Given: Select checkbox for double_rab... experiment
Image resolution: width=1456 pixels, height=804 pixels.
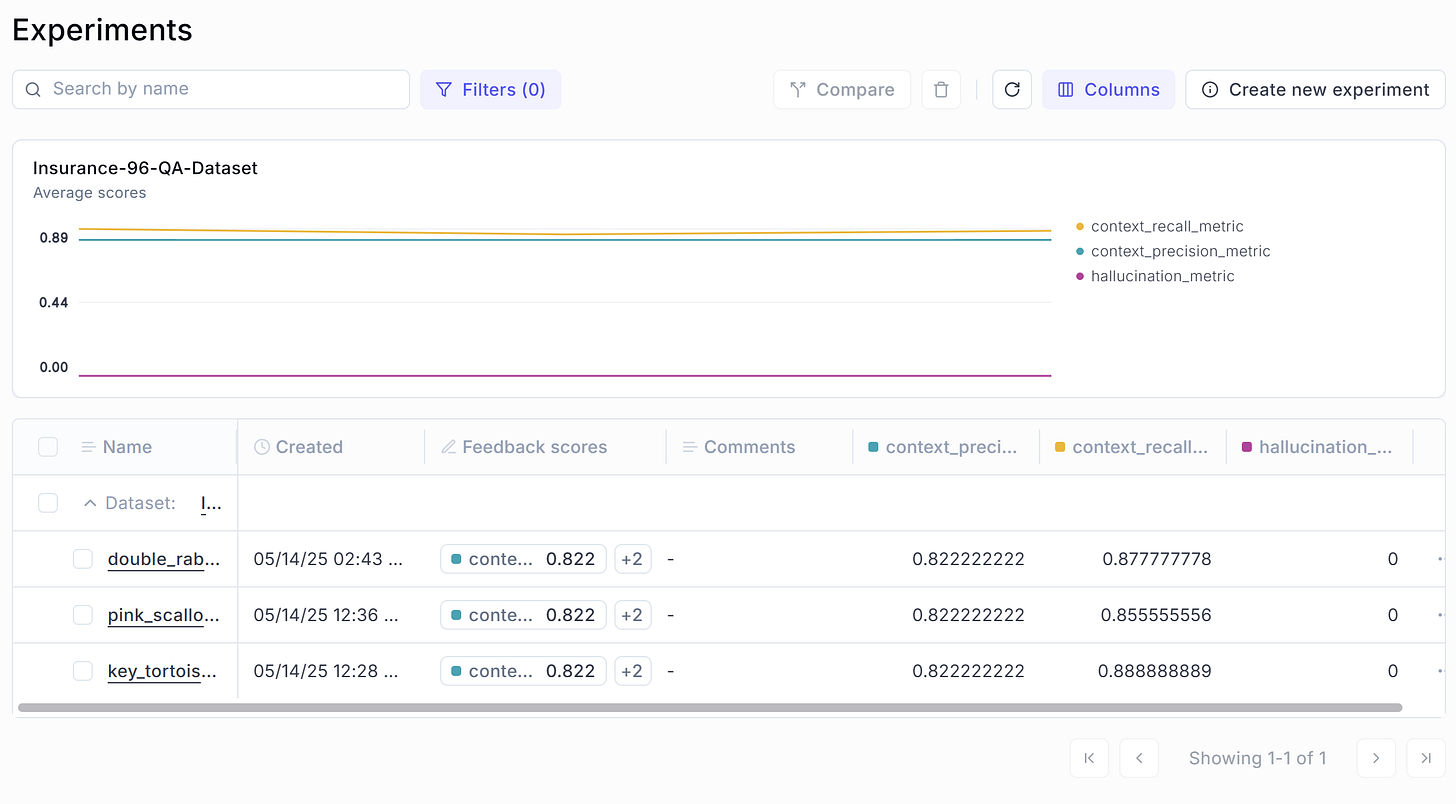Looking at the screenshot, I should [x=83, y=559].
